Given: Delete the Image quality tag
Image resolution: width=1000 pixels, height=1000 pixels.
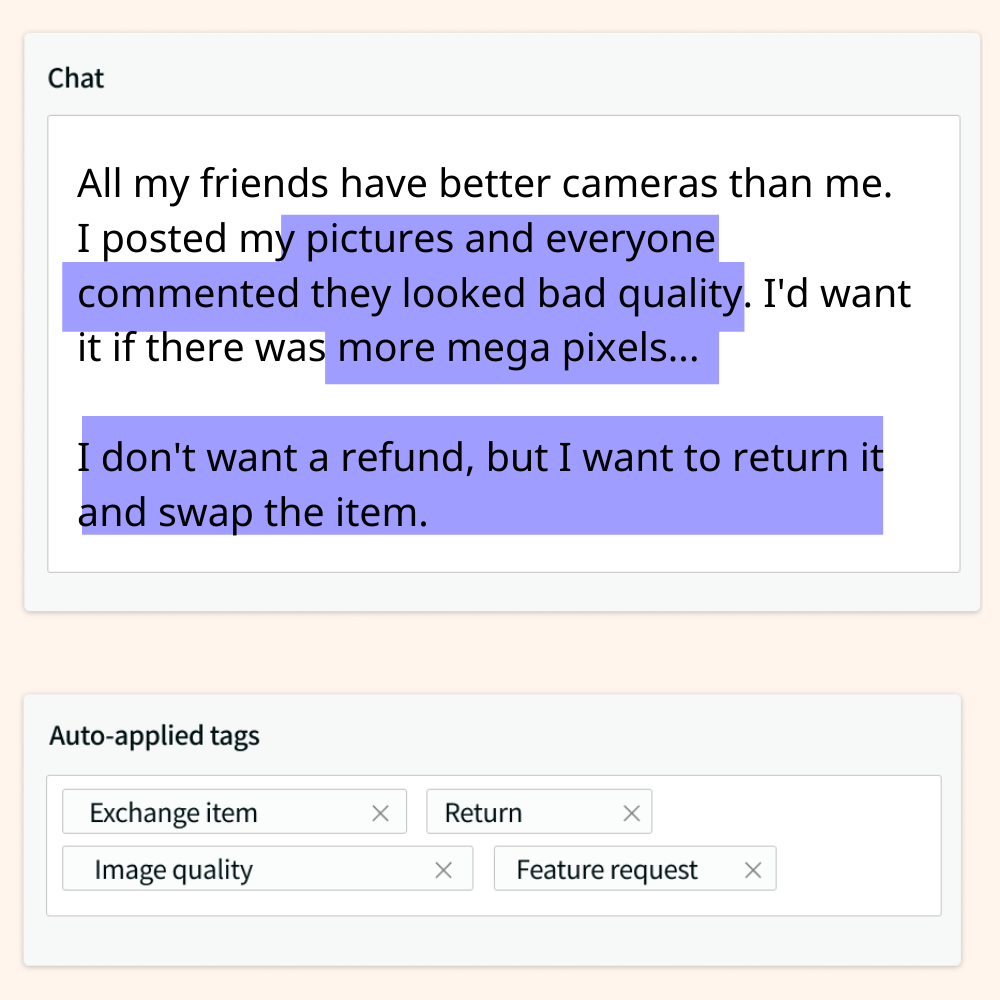Looking at the screenshot, I should (x=443, y=870).
